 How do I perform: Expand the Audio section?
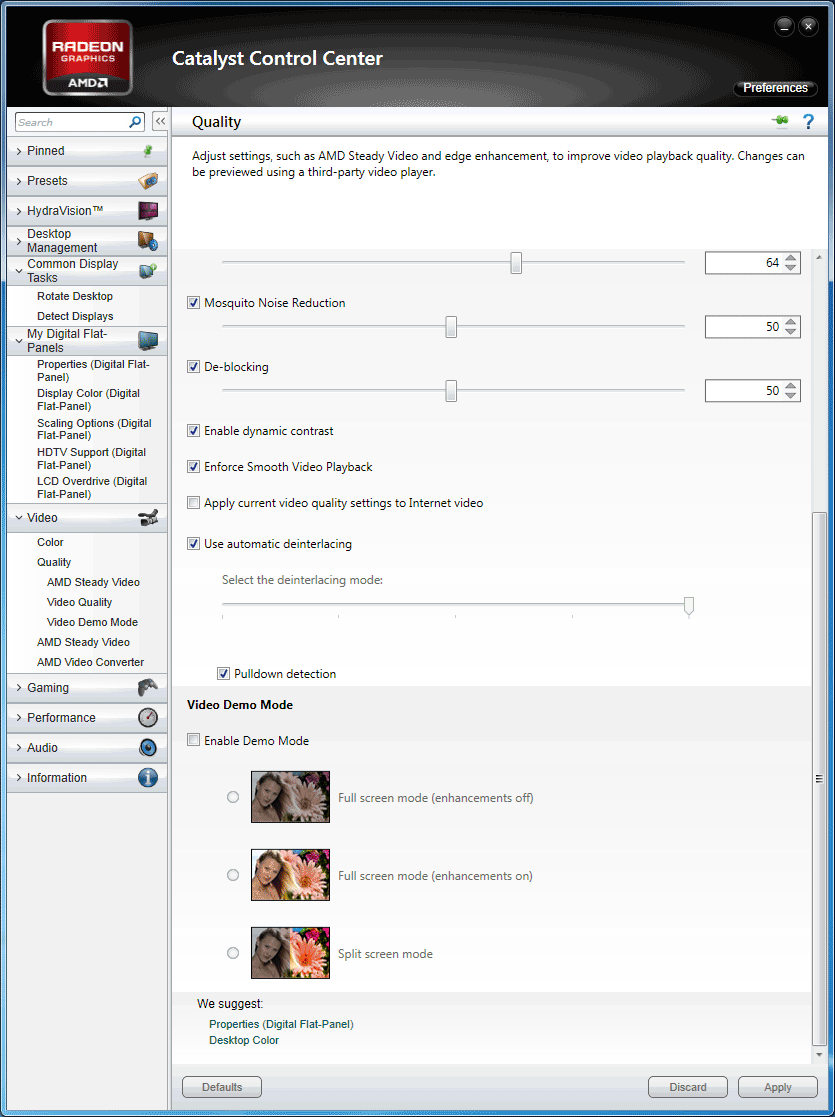pos(19,747)
